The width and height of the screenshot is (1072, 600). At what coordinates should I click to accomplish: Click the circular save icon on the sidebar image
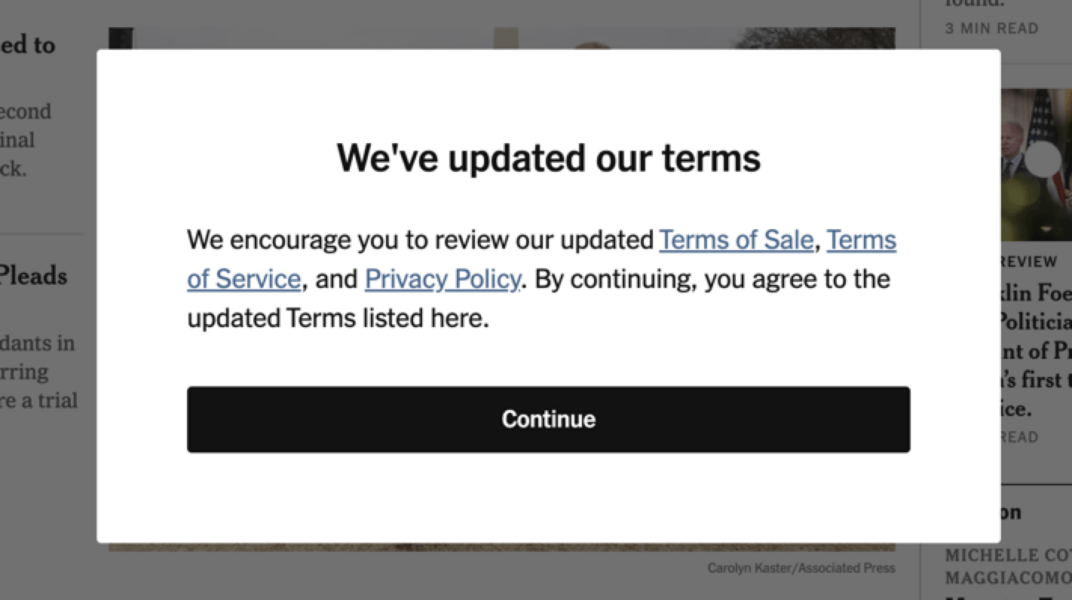pos(1043,158)
